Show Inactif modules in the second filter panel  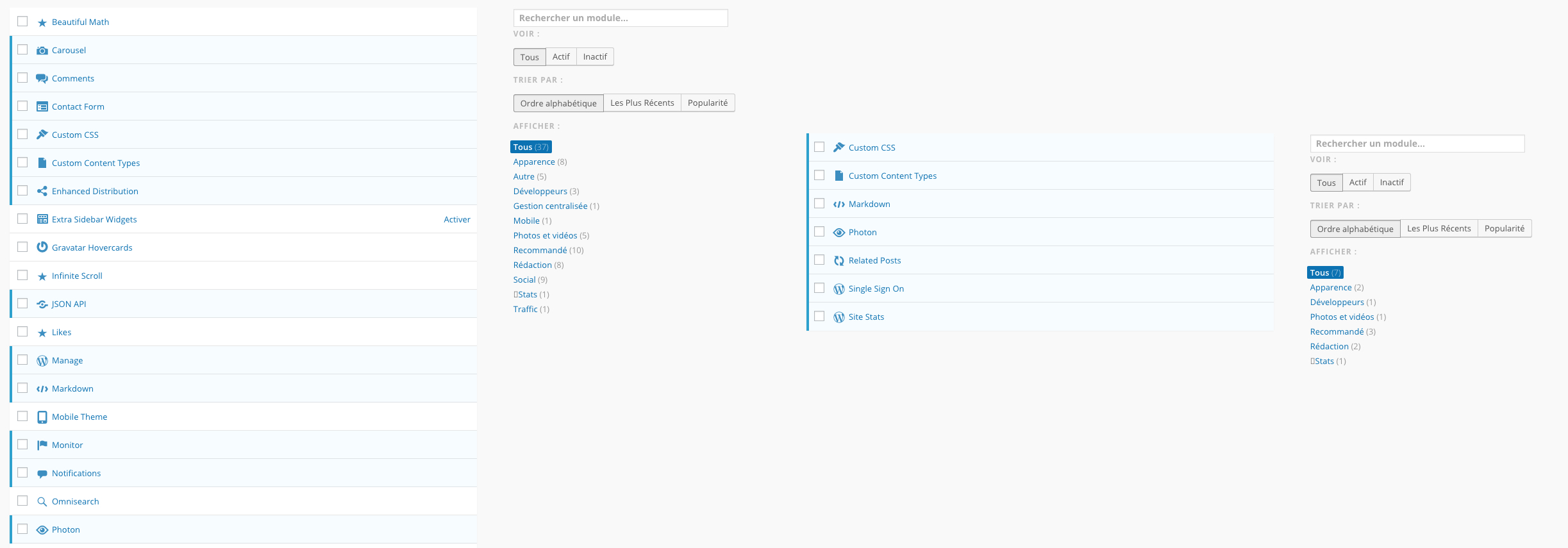[1392, 183]
